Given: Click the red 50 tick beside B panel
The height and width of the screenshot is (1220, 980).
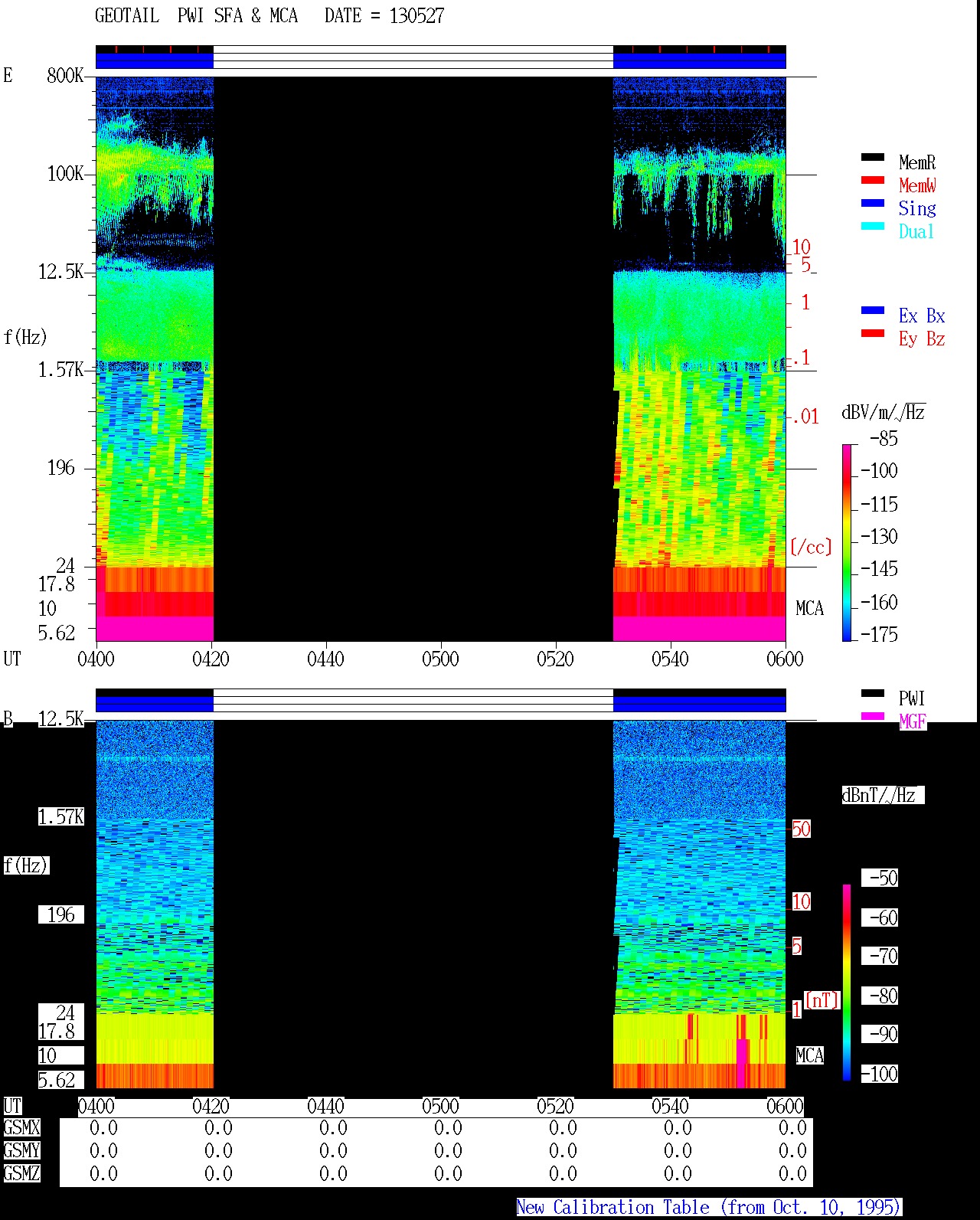Looking at the screenshot, I should [x=801, y=829].
